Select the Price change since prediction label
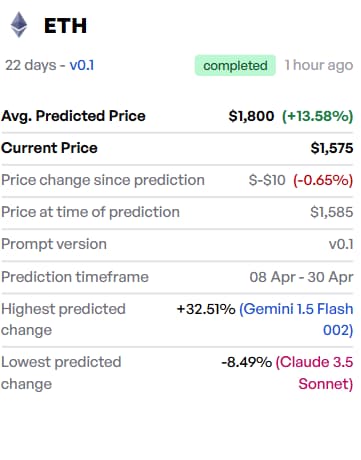Screen dimensions: 361x460 103,180
